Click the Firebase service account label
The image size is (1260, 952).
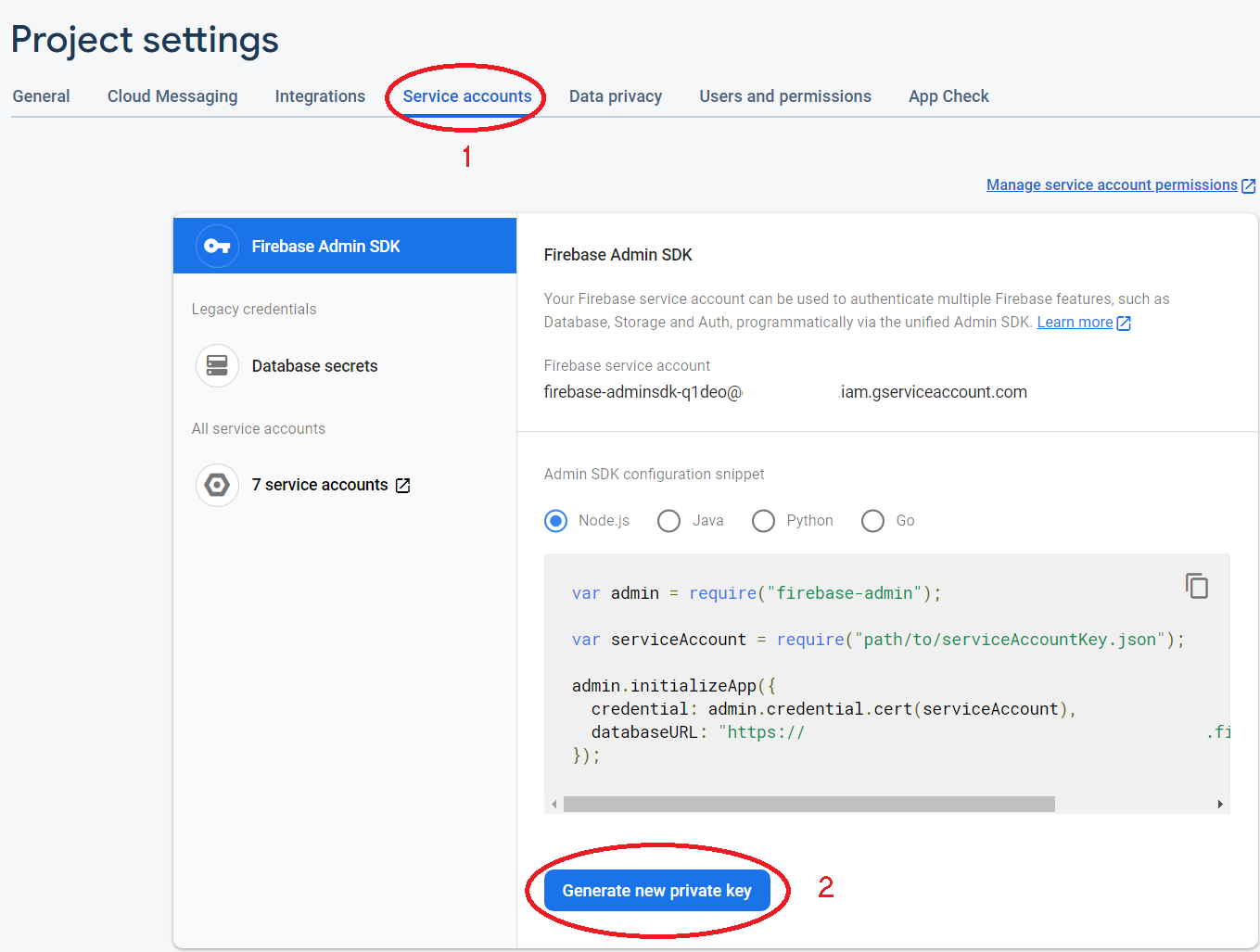pos(627,366)
